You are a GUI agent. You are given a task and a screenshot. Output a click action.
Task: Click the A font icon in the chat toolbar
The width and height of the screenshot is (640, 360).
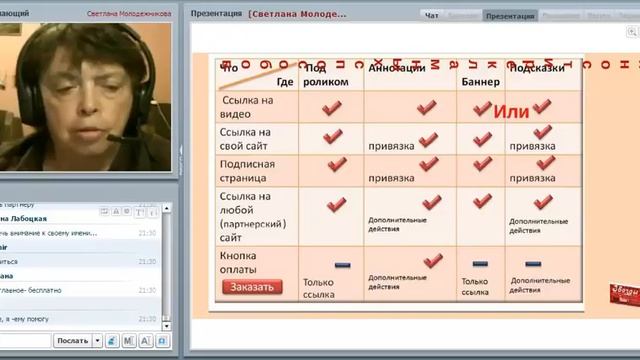click(x=146, y=340)
